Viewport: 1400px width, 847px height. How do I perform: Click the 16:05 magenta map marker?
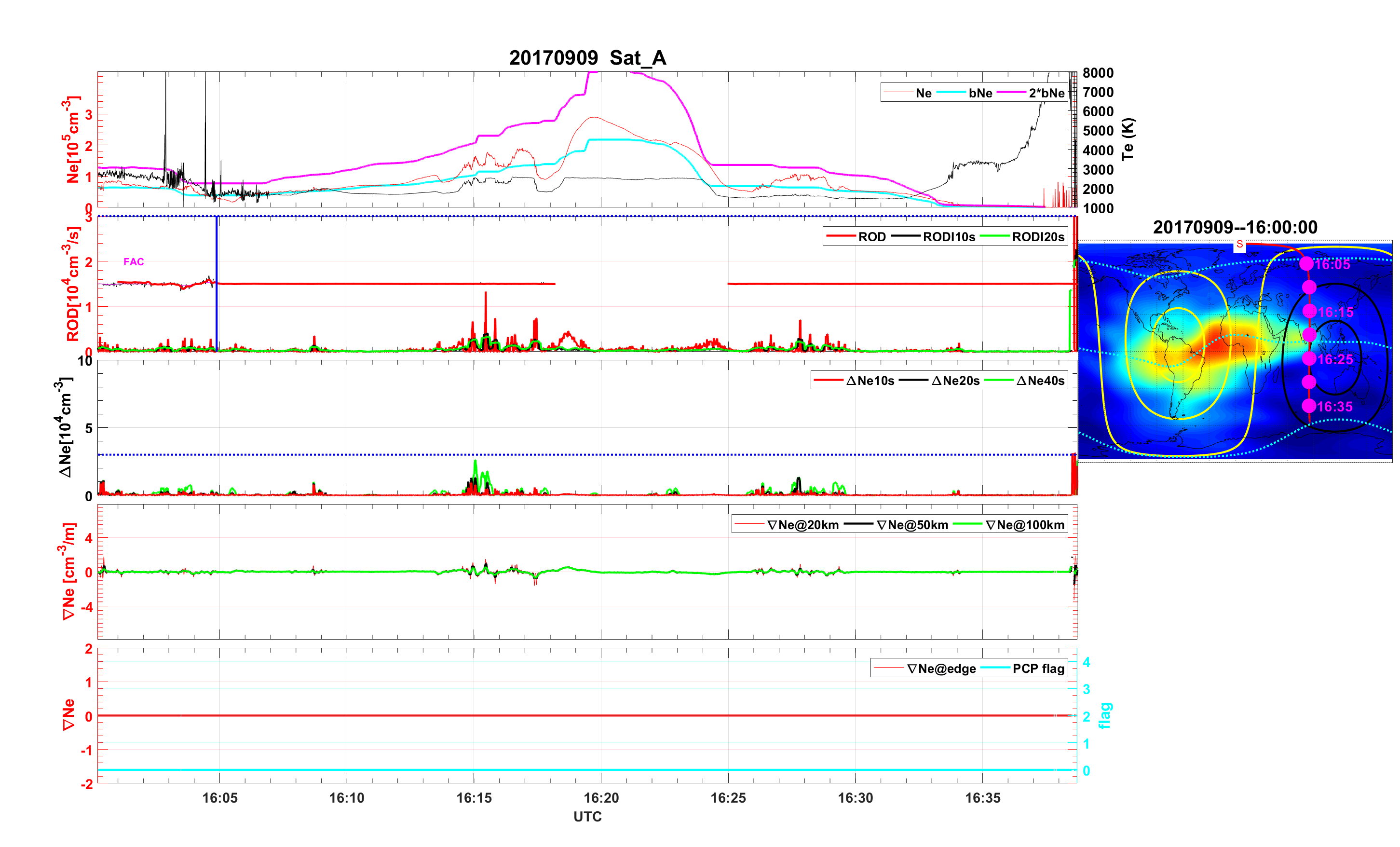[x=1306, y=264]
